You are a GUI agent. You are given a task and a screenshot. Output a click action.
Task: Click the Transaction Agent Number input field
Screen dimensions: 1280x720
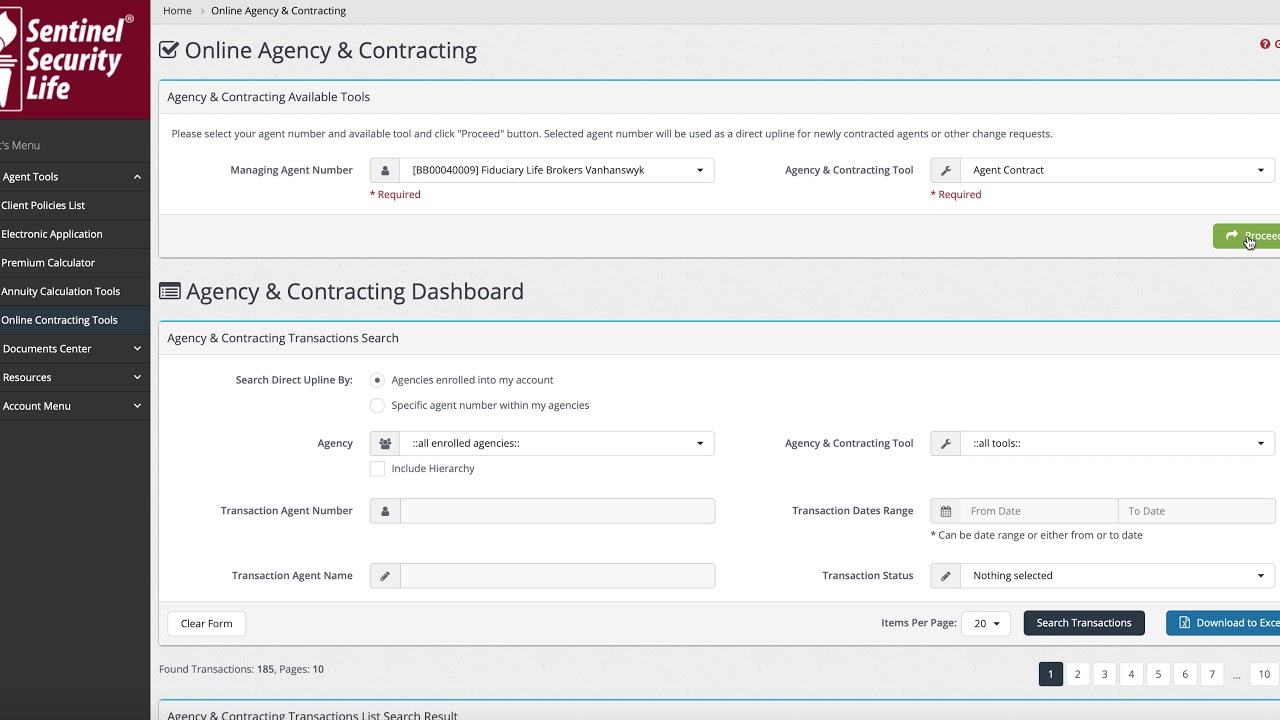557,511
